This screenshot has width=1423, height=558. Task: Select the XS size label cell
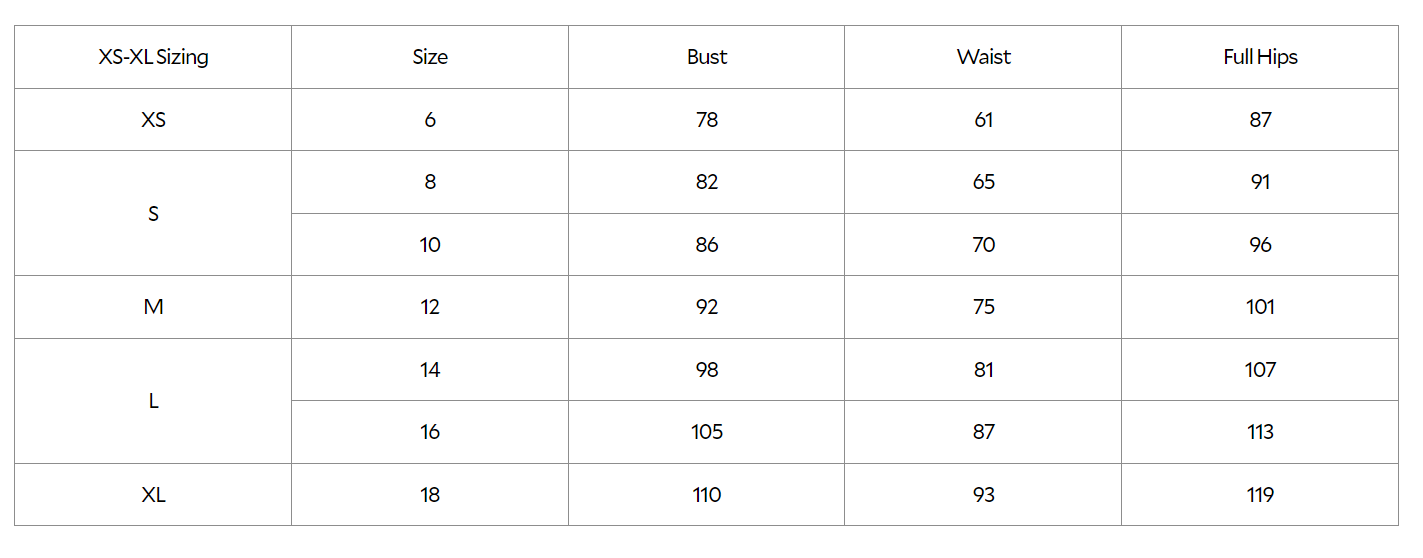(x=153, y=120)
